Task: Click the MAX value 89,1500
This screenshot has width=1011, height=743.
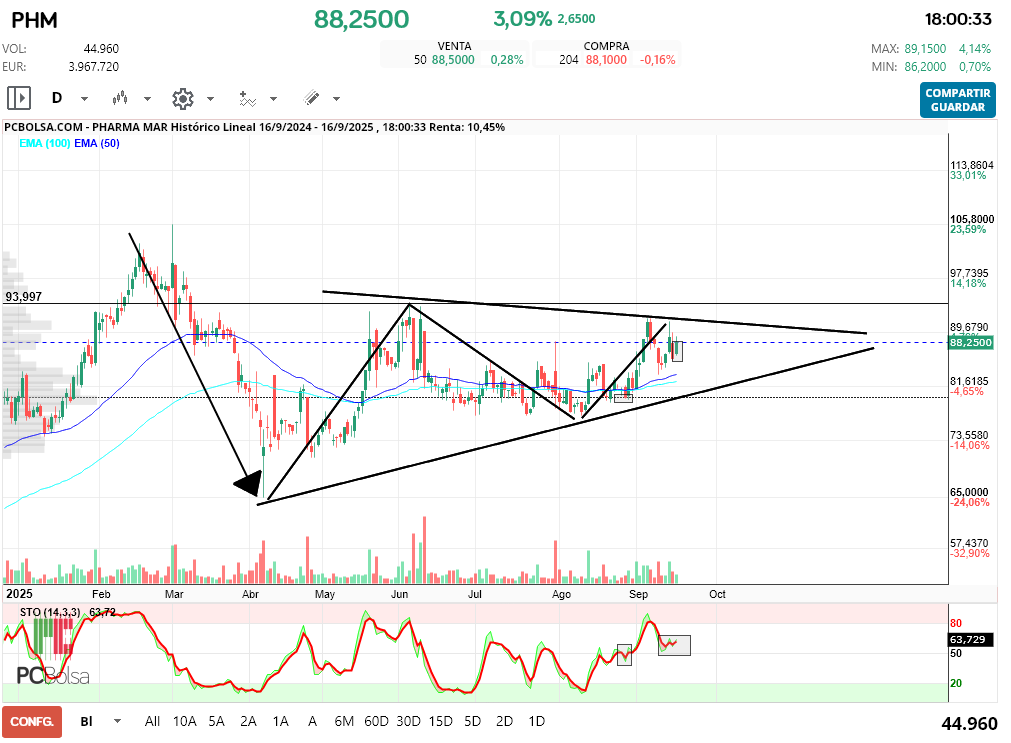Action: (925, 49)
